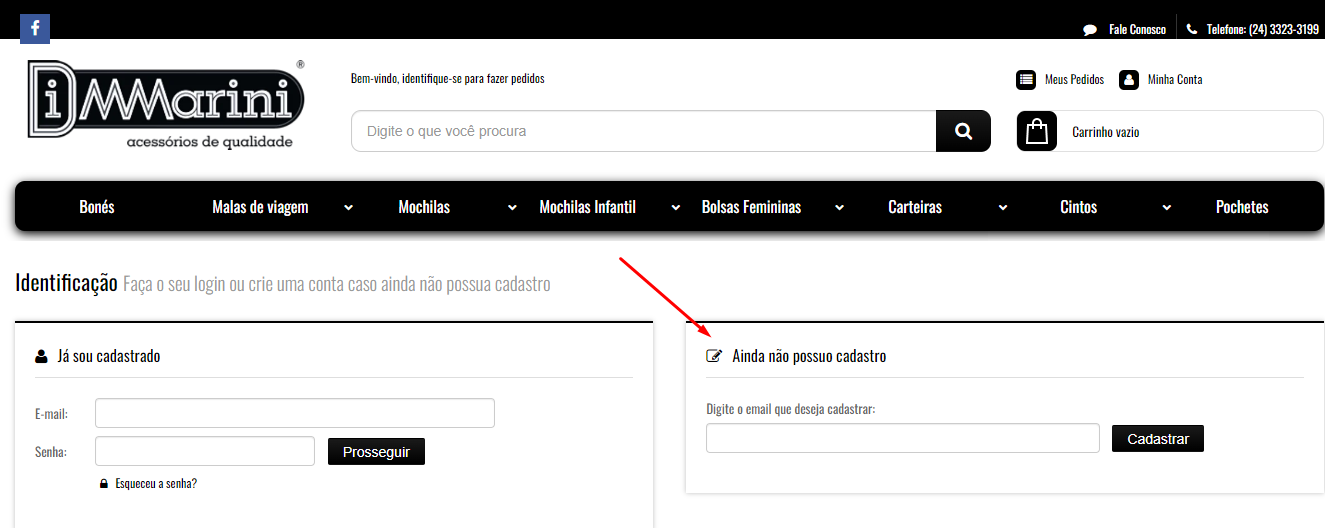
Task: Open the Mochilas Infantil menu item
Action: 587,207
